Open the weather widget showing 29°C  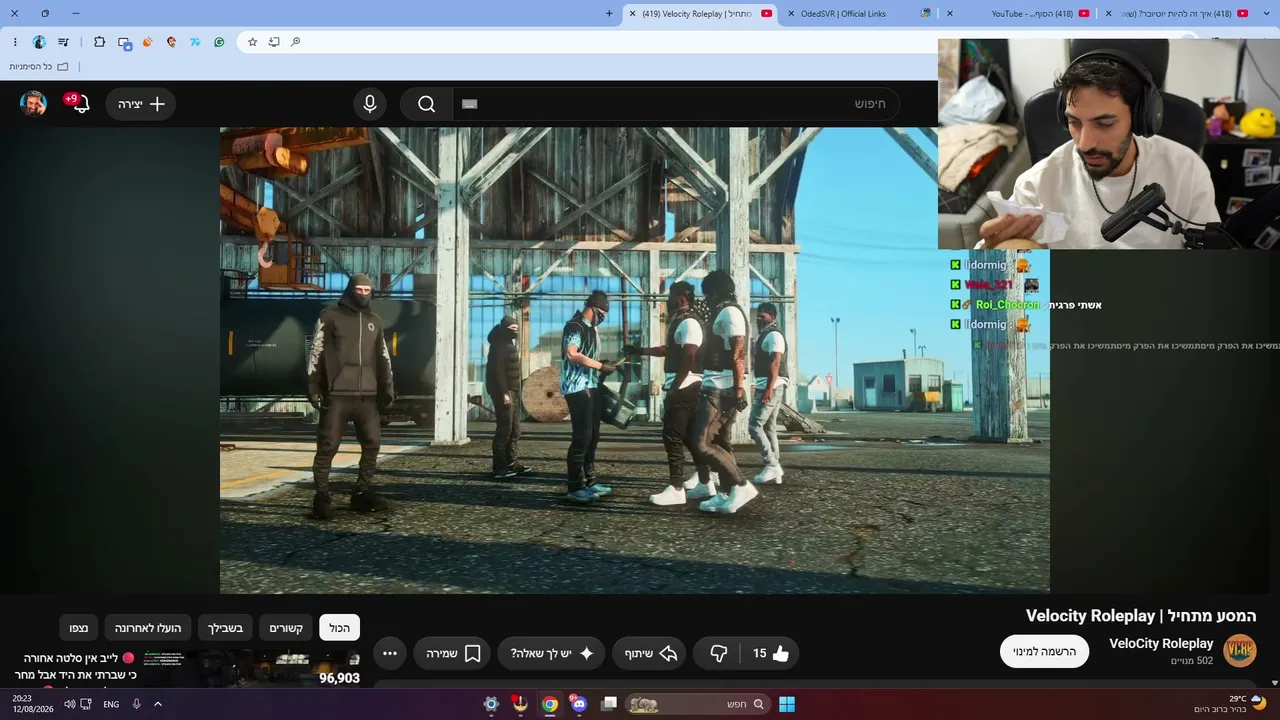pyautogui.click(x=1230, y=704)
